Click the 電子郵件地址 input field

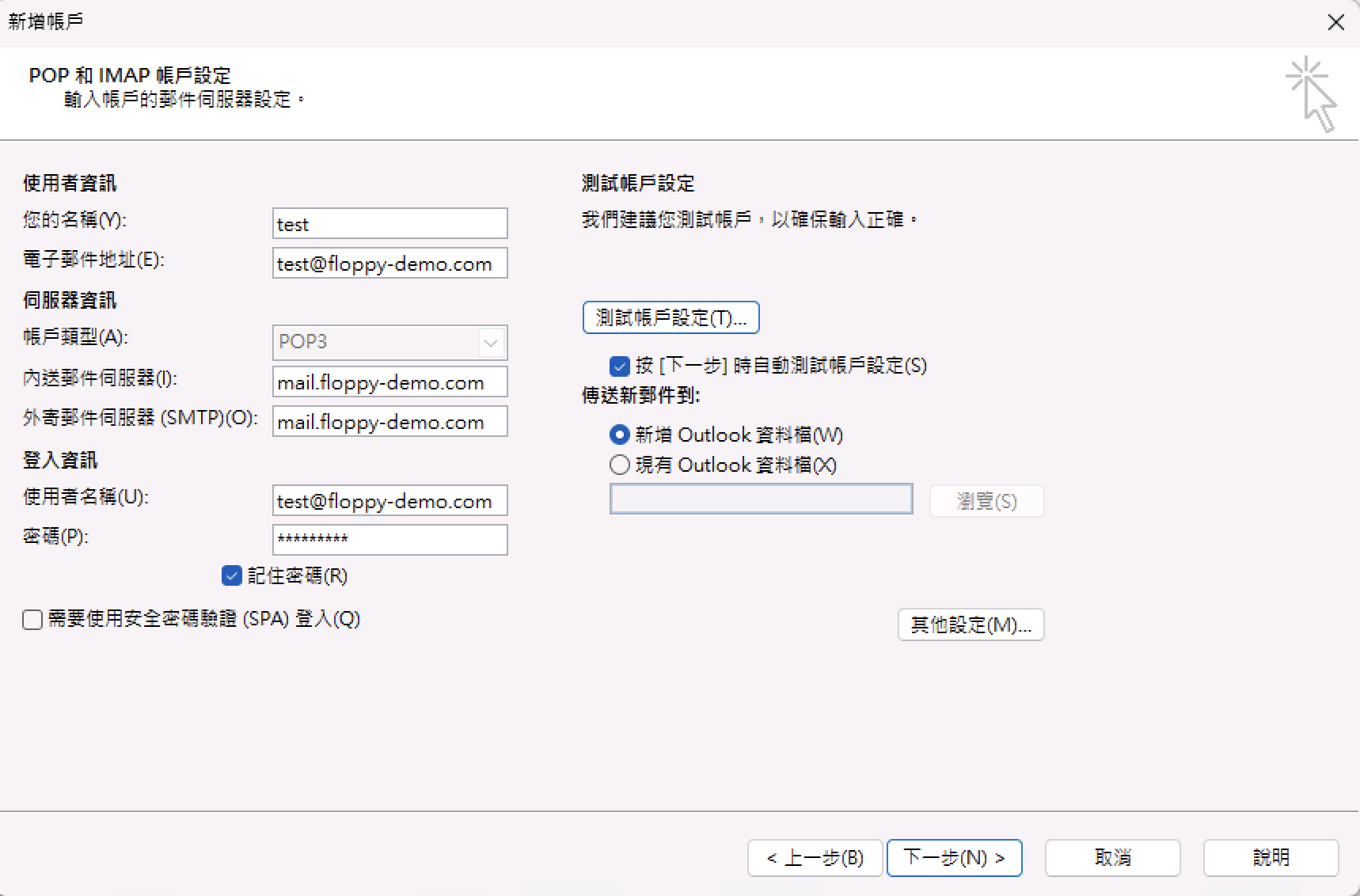pyautogui.click(x=389, y=264)
